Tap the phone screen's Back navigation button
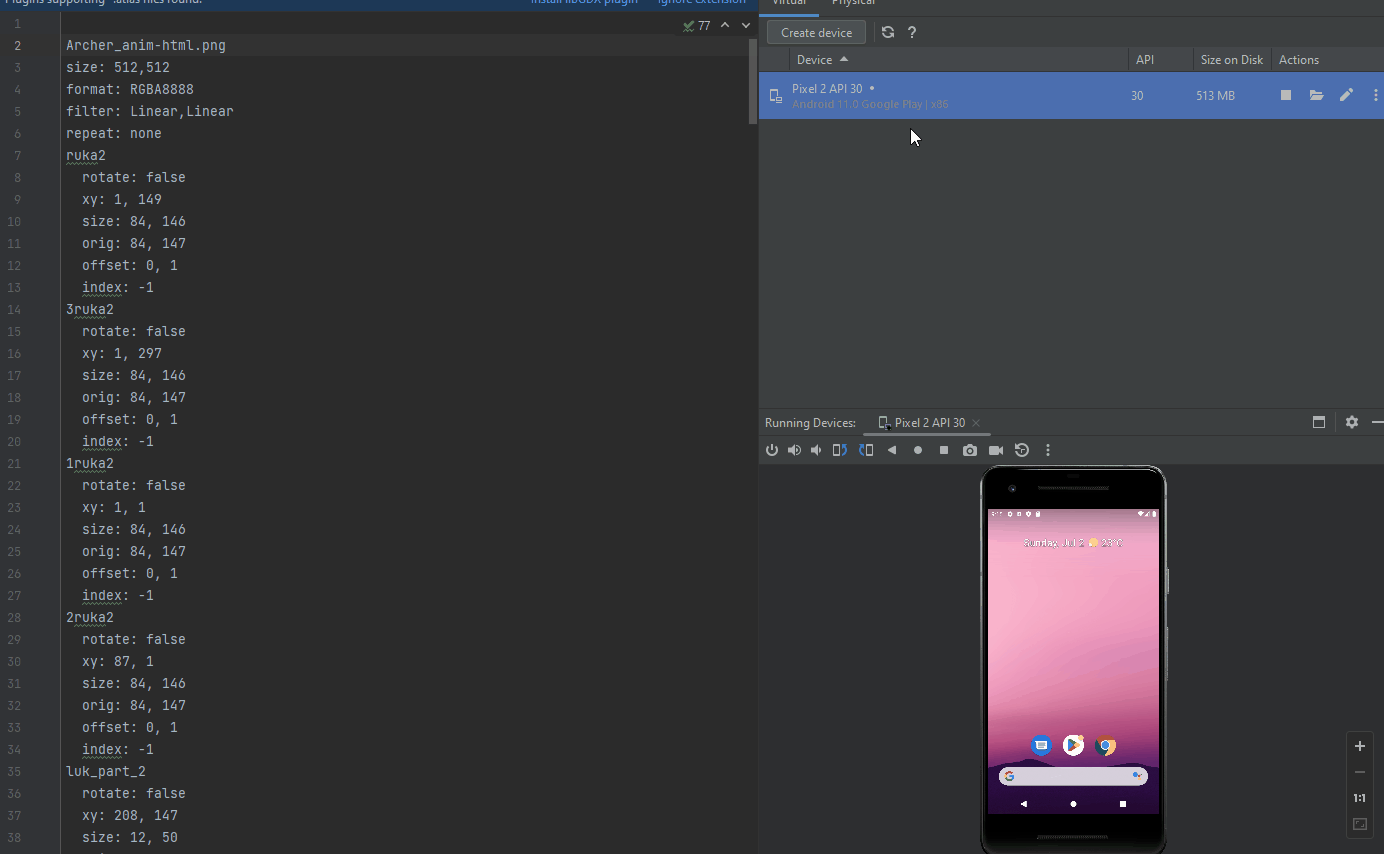1384x854 pixels. click(x=1023, y=803)
